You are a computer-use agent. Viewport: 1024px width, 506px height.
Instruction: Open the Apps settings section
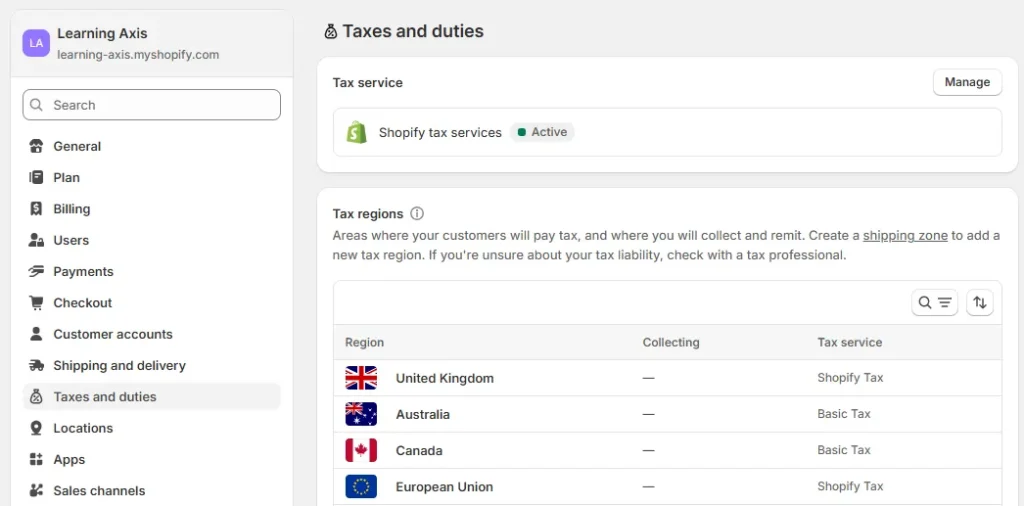coord(69,460)
